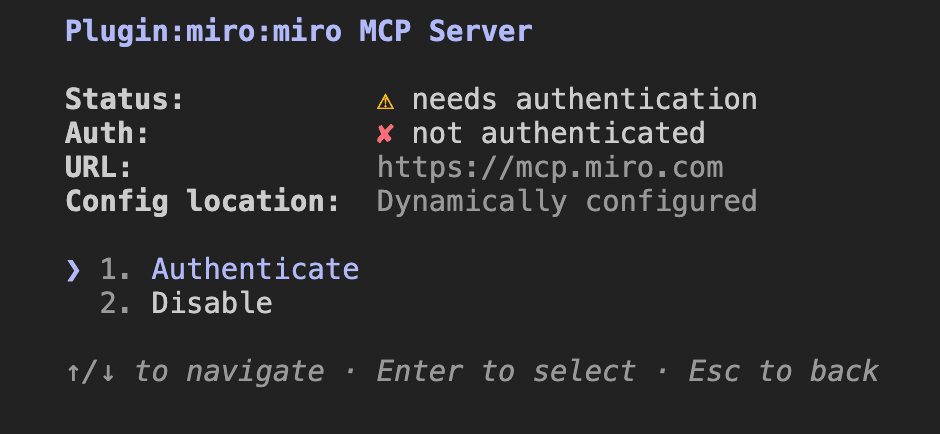940x434 pixels.
Task: Click the 'needs authentication' status text
Action: coord(584,100)
